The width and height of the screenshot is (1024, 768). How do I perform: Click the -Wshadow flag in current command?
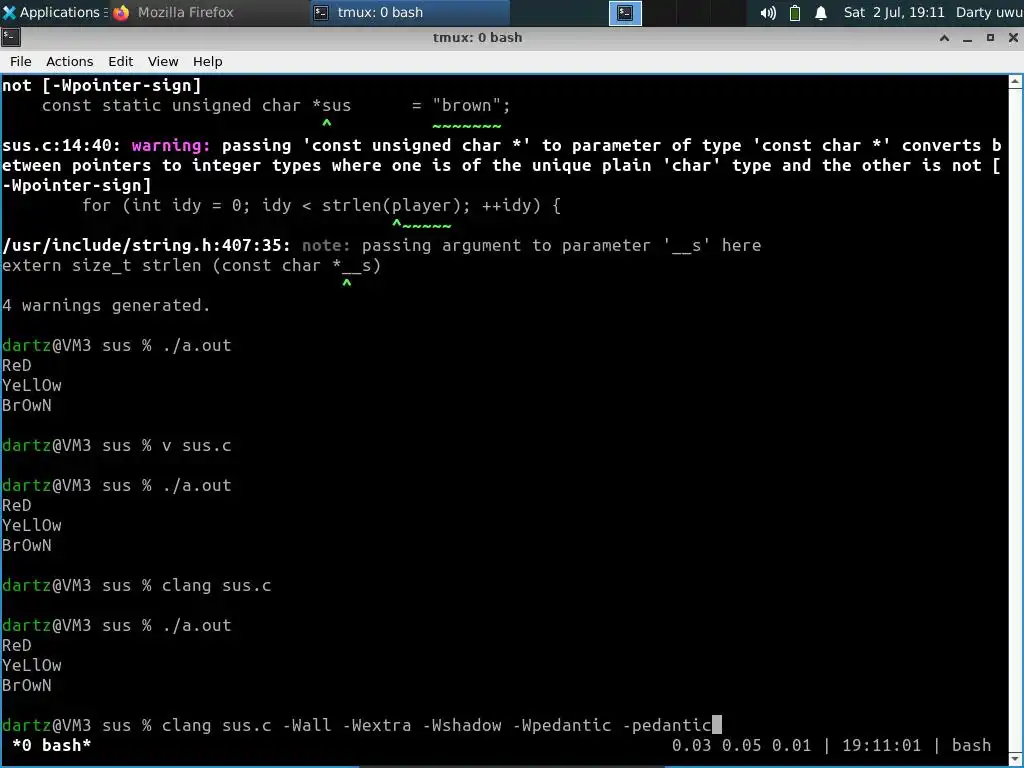pos(462,725)
